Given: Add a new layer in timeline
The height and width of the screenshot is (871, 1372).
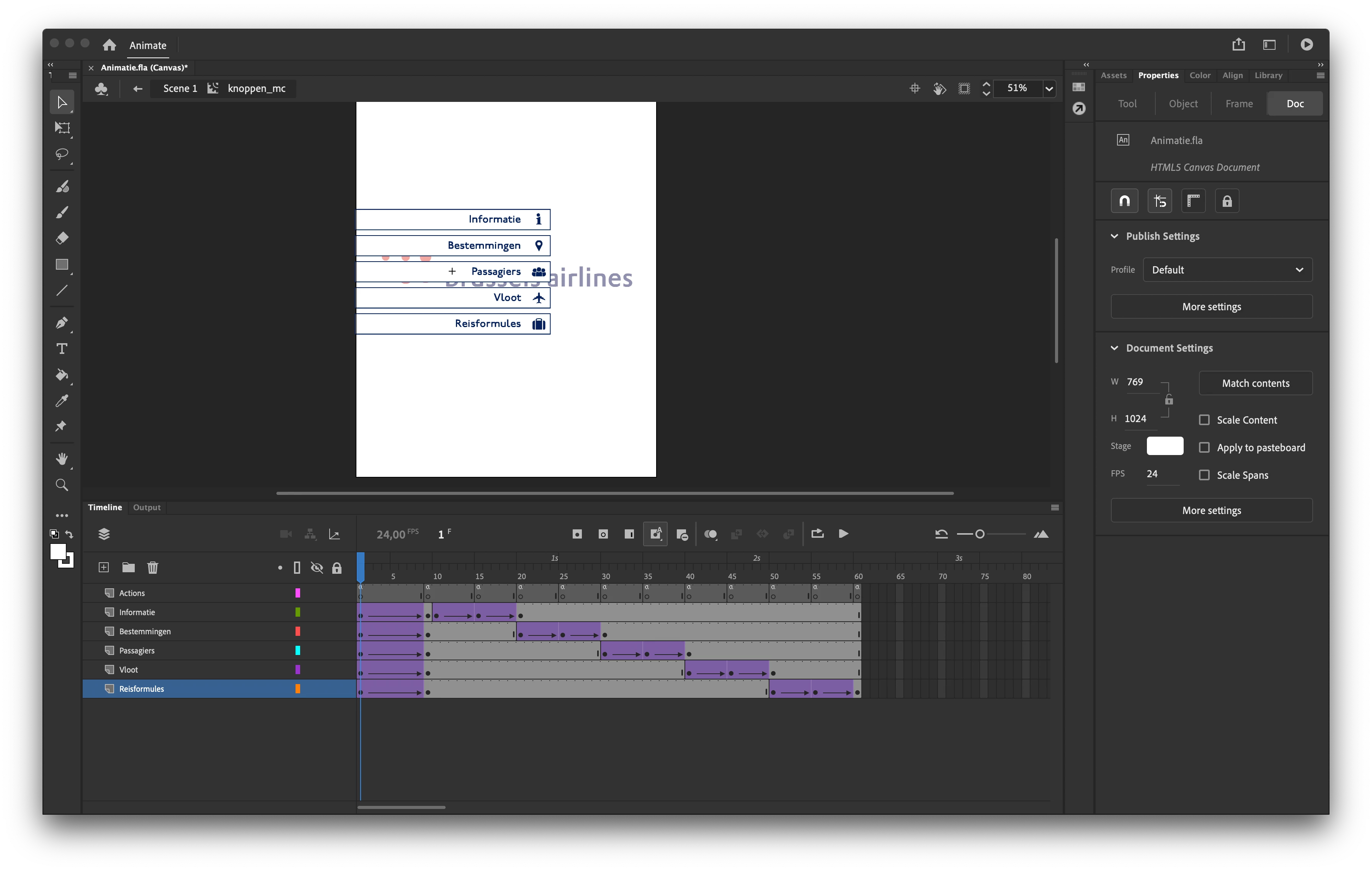Looking at the screenshot, I should [x=104, y=567].
